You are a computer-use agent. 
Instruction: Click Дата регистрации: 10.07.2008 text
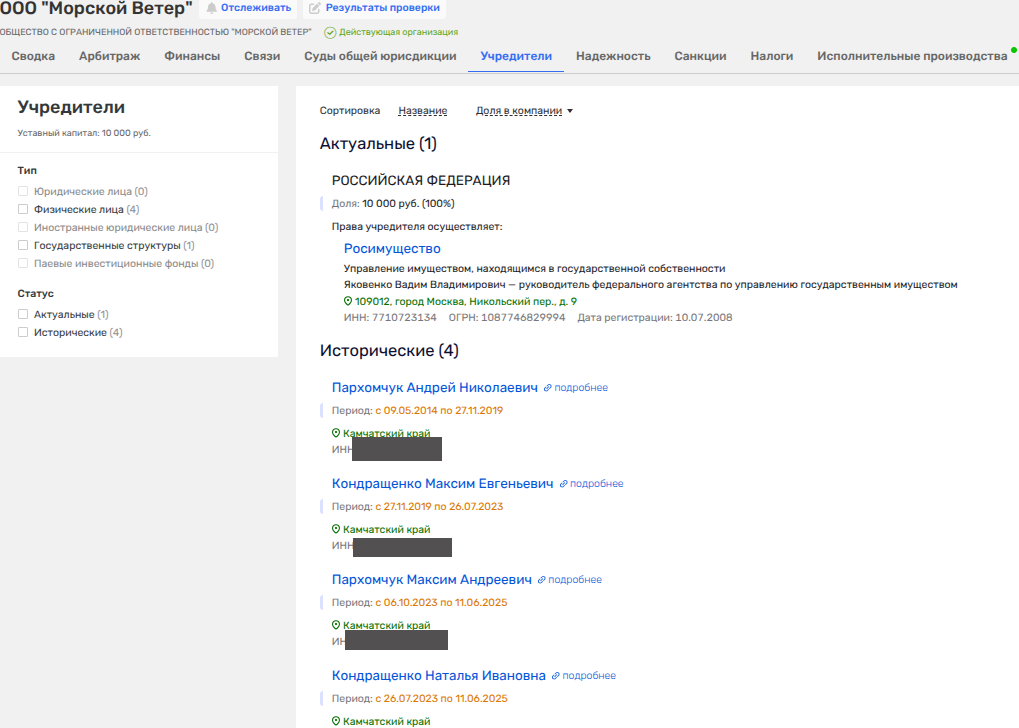tap(654, 318)
